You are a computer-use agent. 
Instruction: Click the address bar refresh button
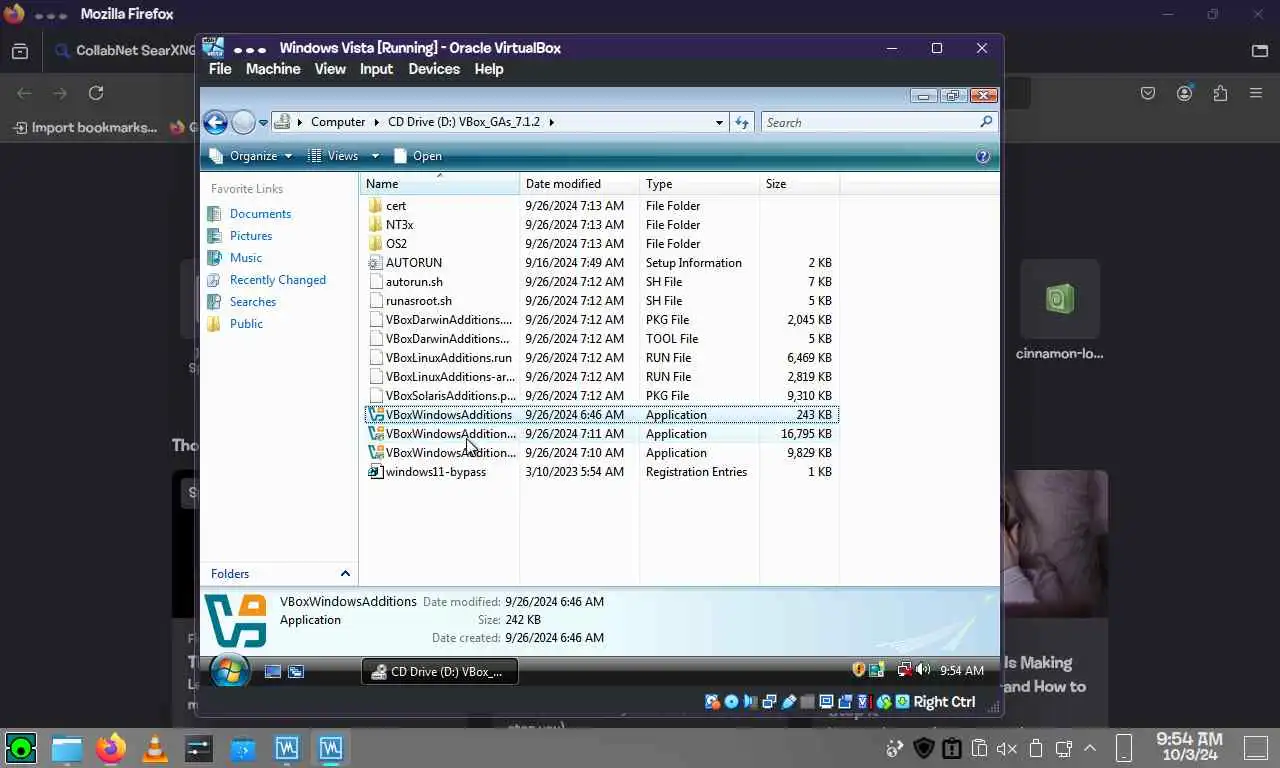742,122
